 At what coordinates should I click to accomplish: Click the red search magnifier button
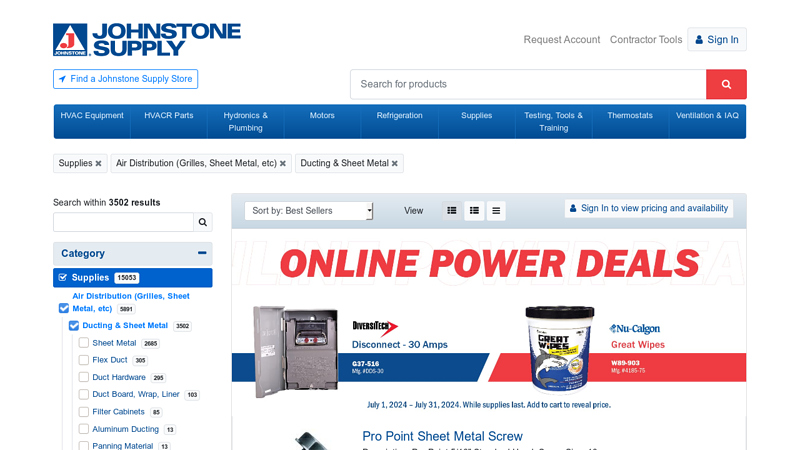click(x=726, y=84)
